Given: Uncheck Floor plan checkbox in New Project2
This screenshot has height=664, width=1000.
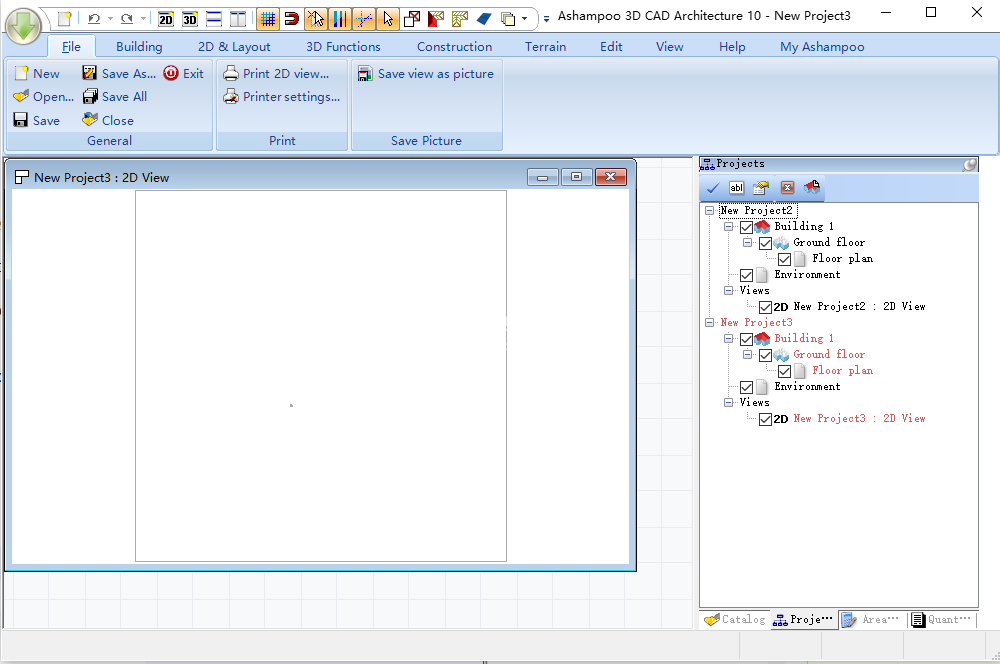Looking at the screenshot, I should 784,259.
